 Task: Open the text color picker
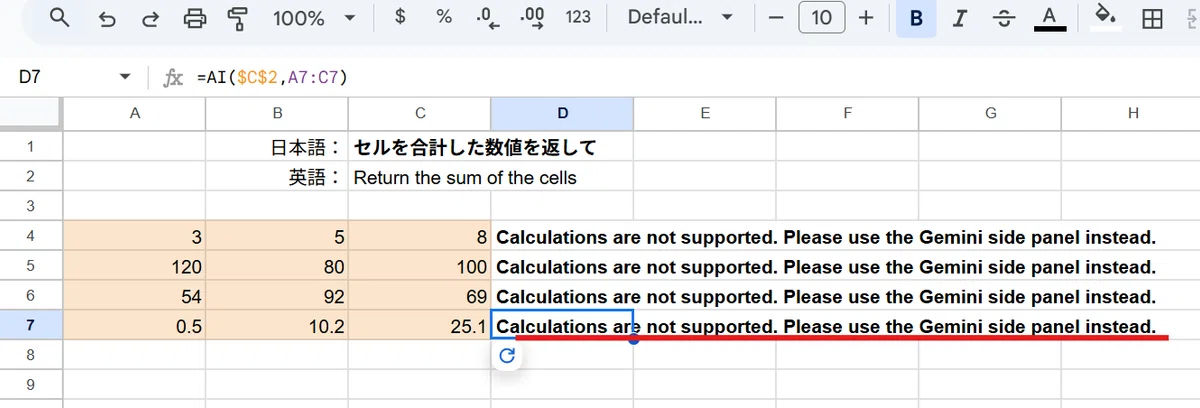point(1049,17)
